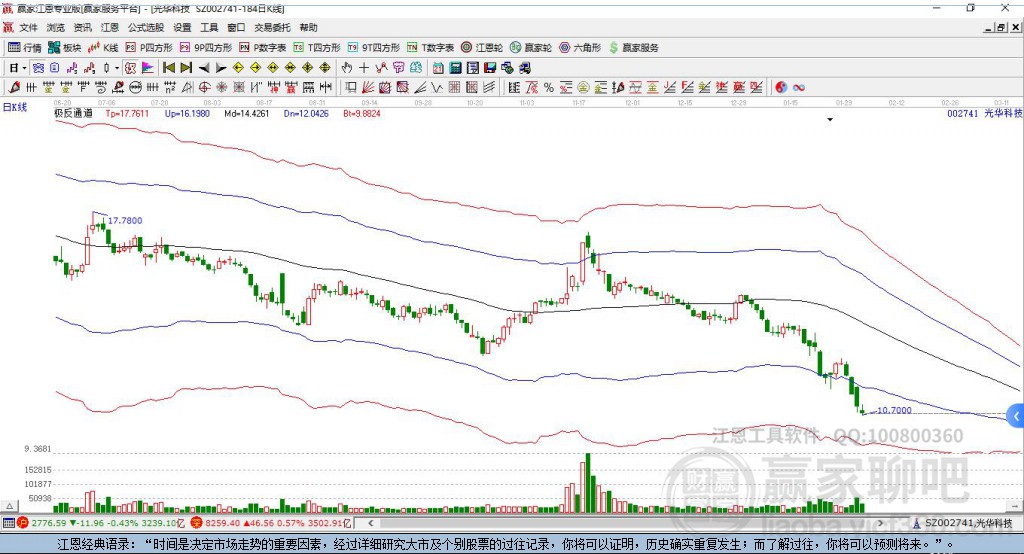Click the magenta flag chart icon

(148, 68)
